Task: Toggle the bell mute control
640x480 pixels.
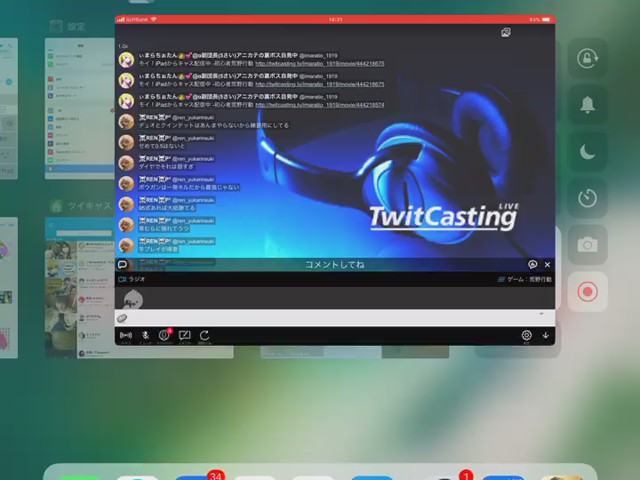Action: point(587,104)
